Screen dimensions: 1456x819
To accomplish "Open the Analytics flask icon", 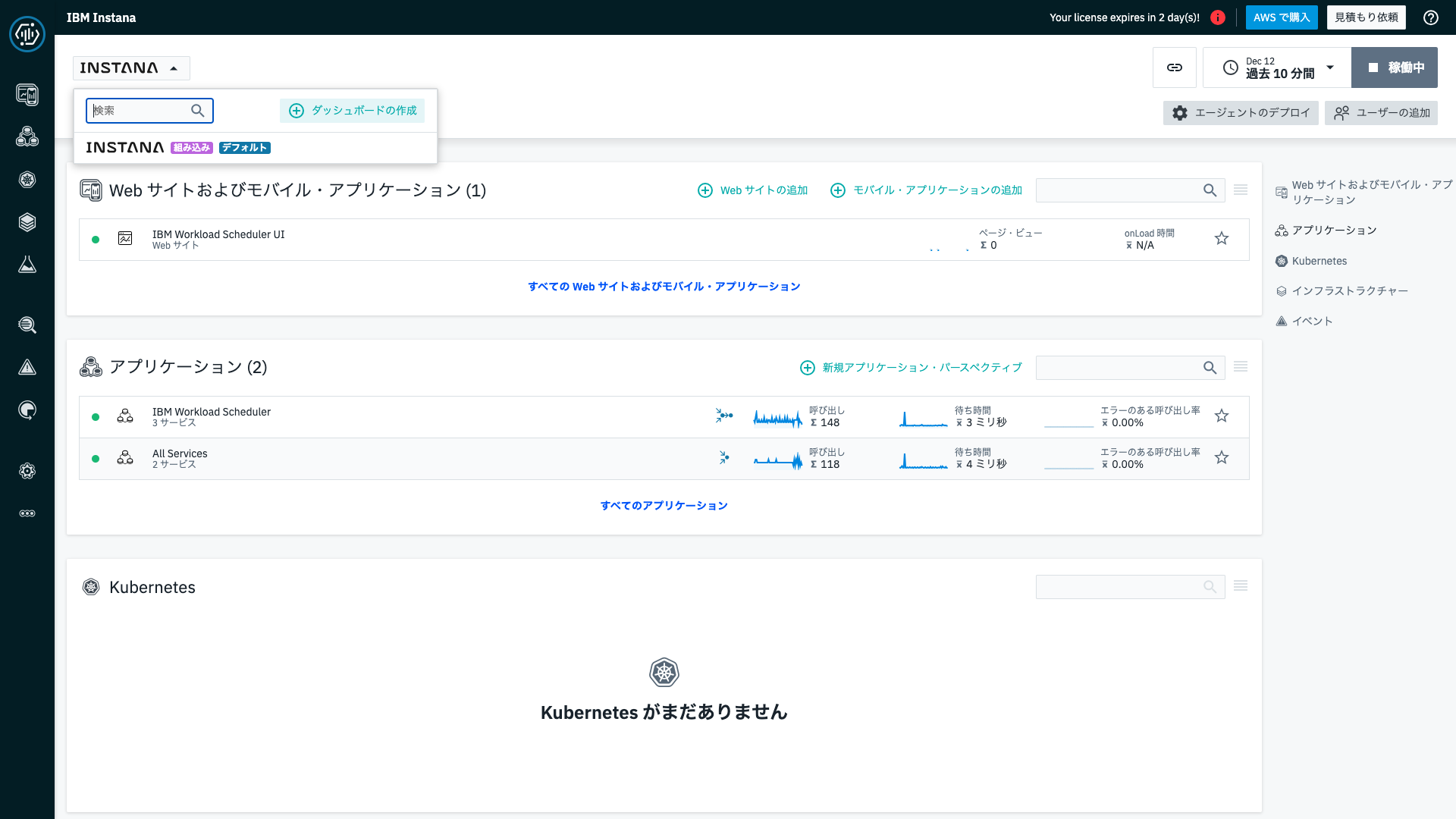I will (27, 265).
